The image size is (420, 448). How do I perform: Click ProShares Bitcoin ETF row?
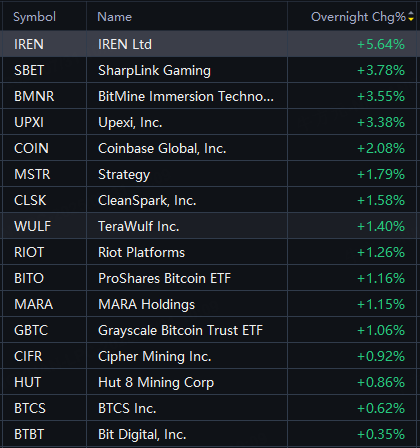tap(210, 278)
